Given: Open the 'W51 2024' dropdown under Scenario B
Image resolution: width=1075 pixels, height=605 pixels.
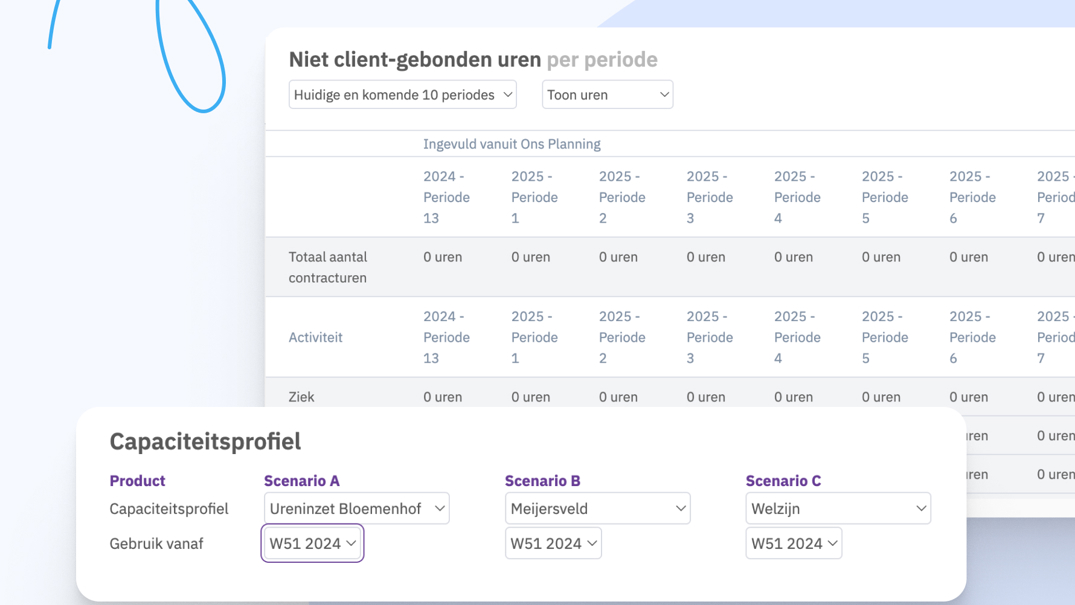Looking at the screenshot, I should point(553,543).
